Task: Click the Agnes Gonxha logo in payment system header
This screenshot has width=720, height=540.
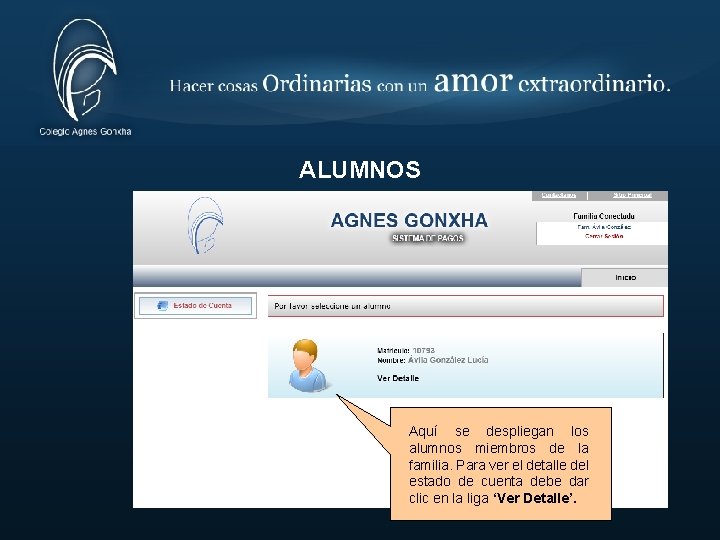Action: click(x=205, y=225)
